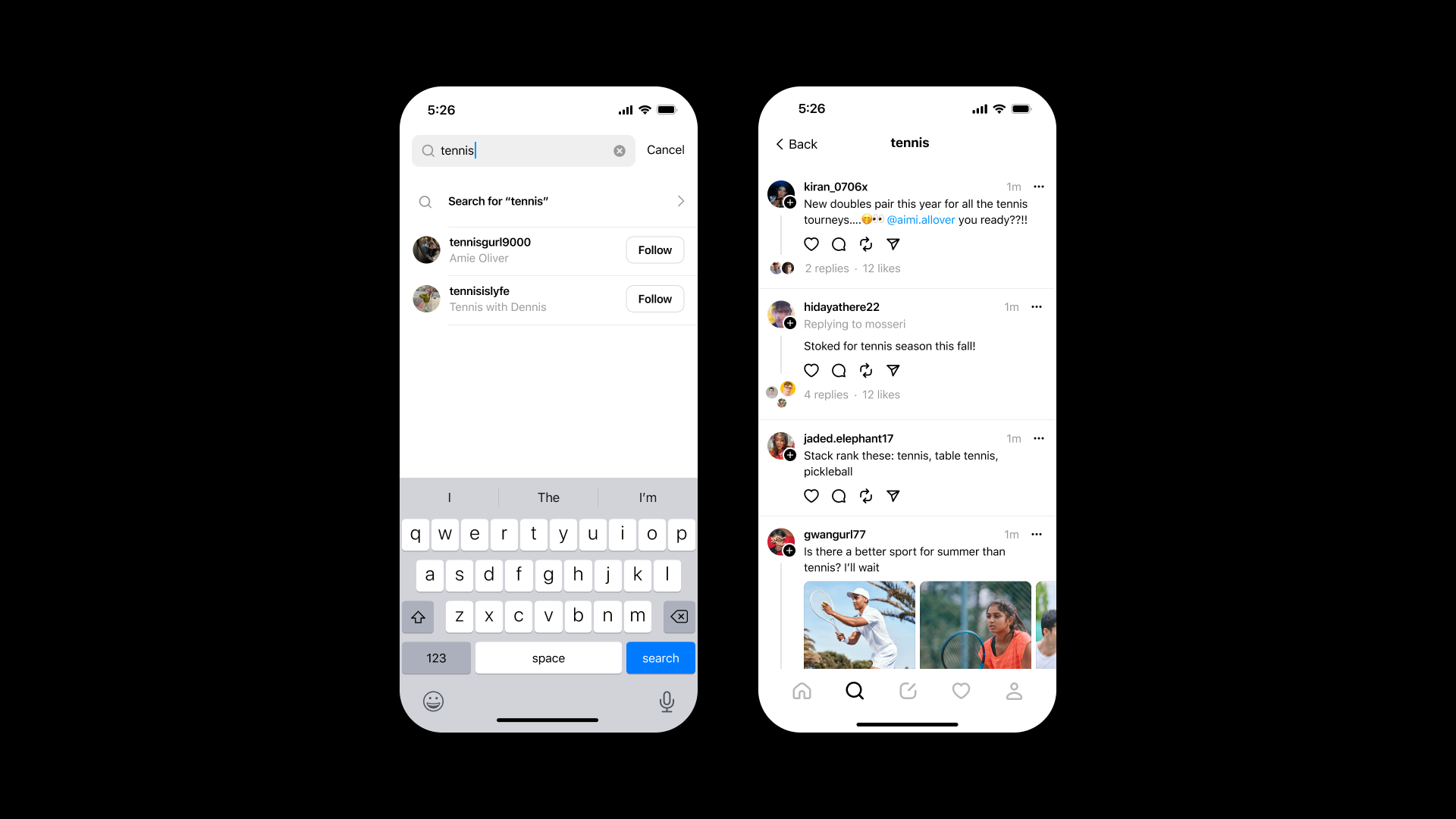
Task: Tap the three-dot menu on kiran_0706x post
Action: pyautogui.click(x=1039, y=186)
